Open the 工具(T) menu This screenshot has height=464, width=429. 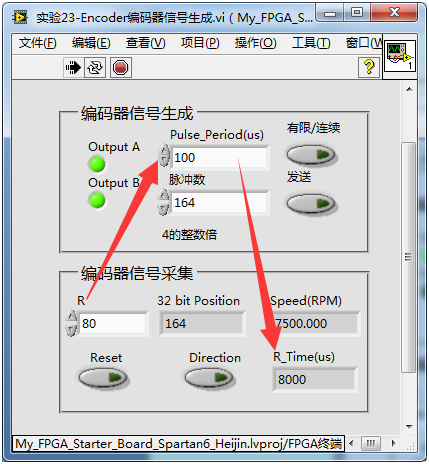(311, 43)
